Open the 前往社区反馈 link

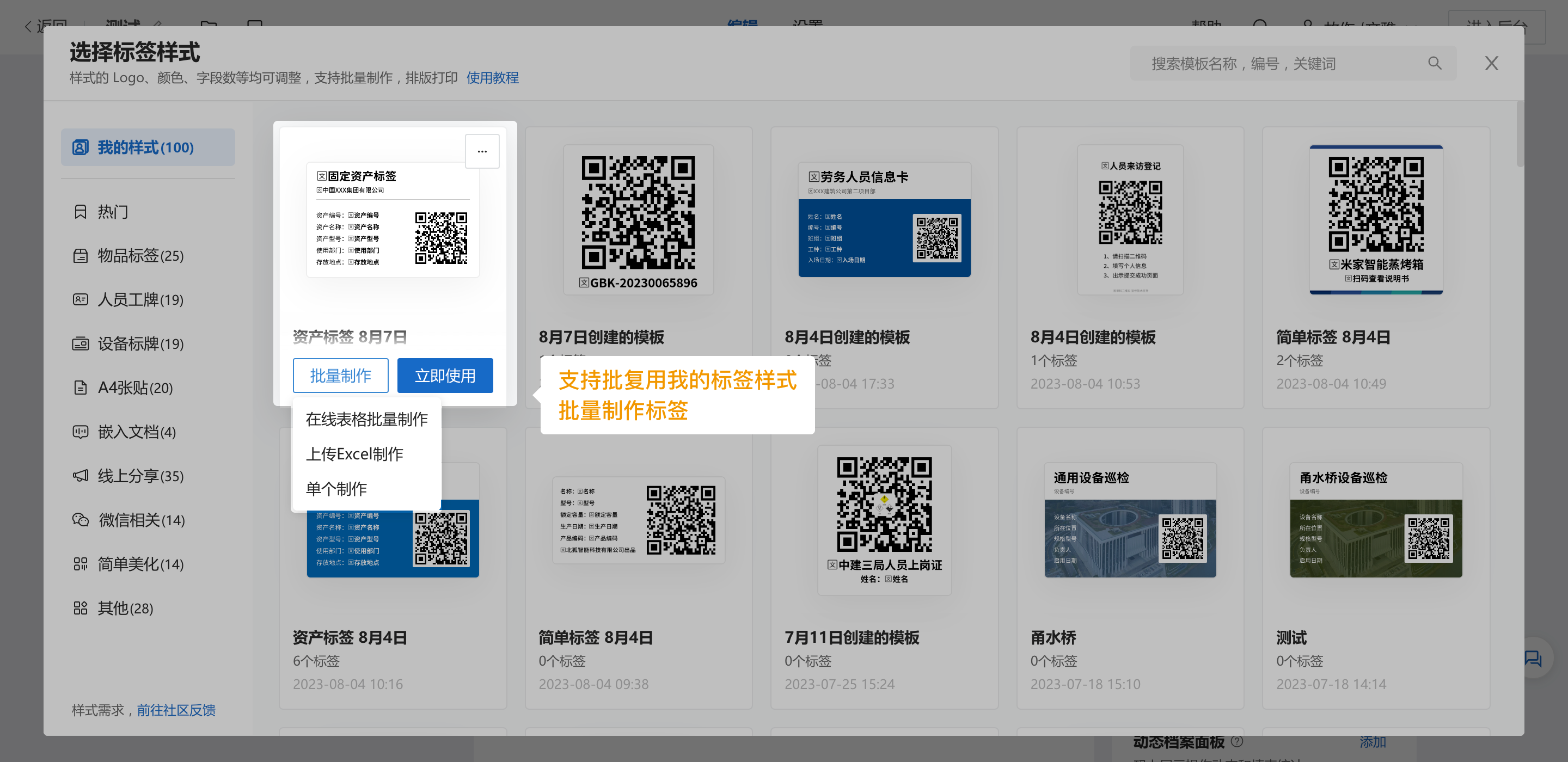tap(176, 710)
